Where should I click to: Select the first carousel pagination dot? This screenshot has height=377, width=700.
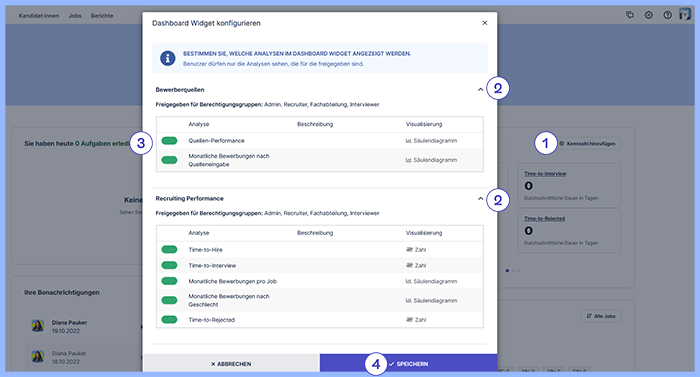(507, 271)
